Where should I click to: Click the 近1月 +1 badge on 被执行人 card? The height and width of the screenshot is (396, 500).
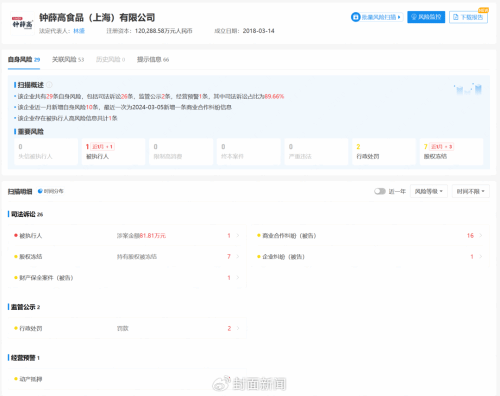coord(103,147)
